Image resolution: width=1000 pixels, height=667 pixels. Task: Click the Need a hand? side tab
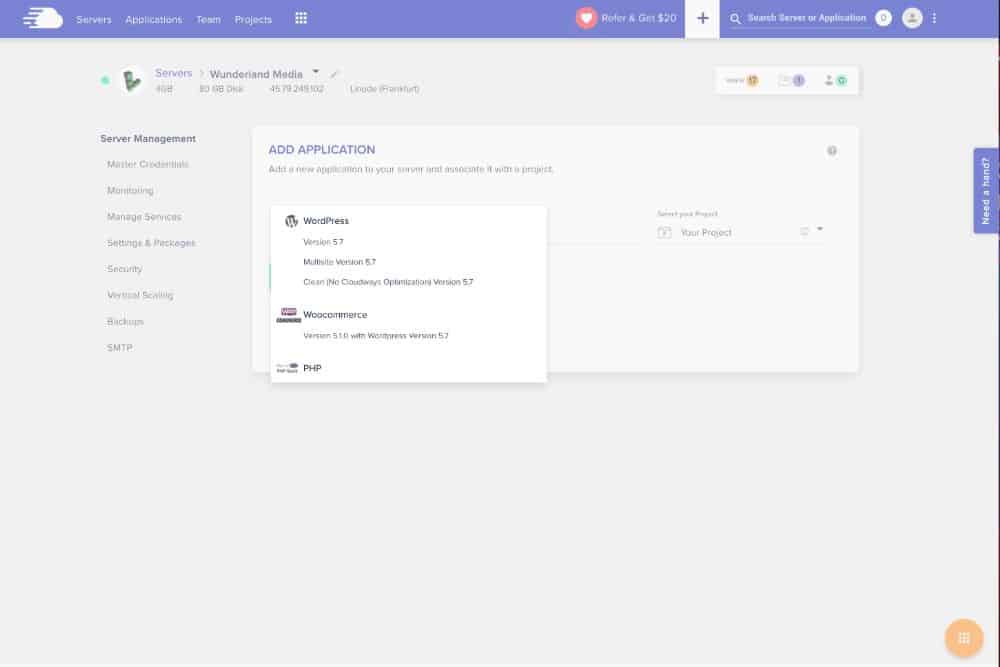pyautogui.click(x=986, y=191)
